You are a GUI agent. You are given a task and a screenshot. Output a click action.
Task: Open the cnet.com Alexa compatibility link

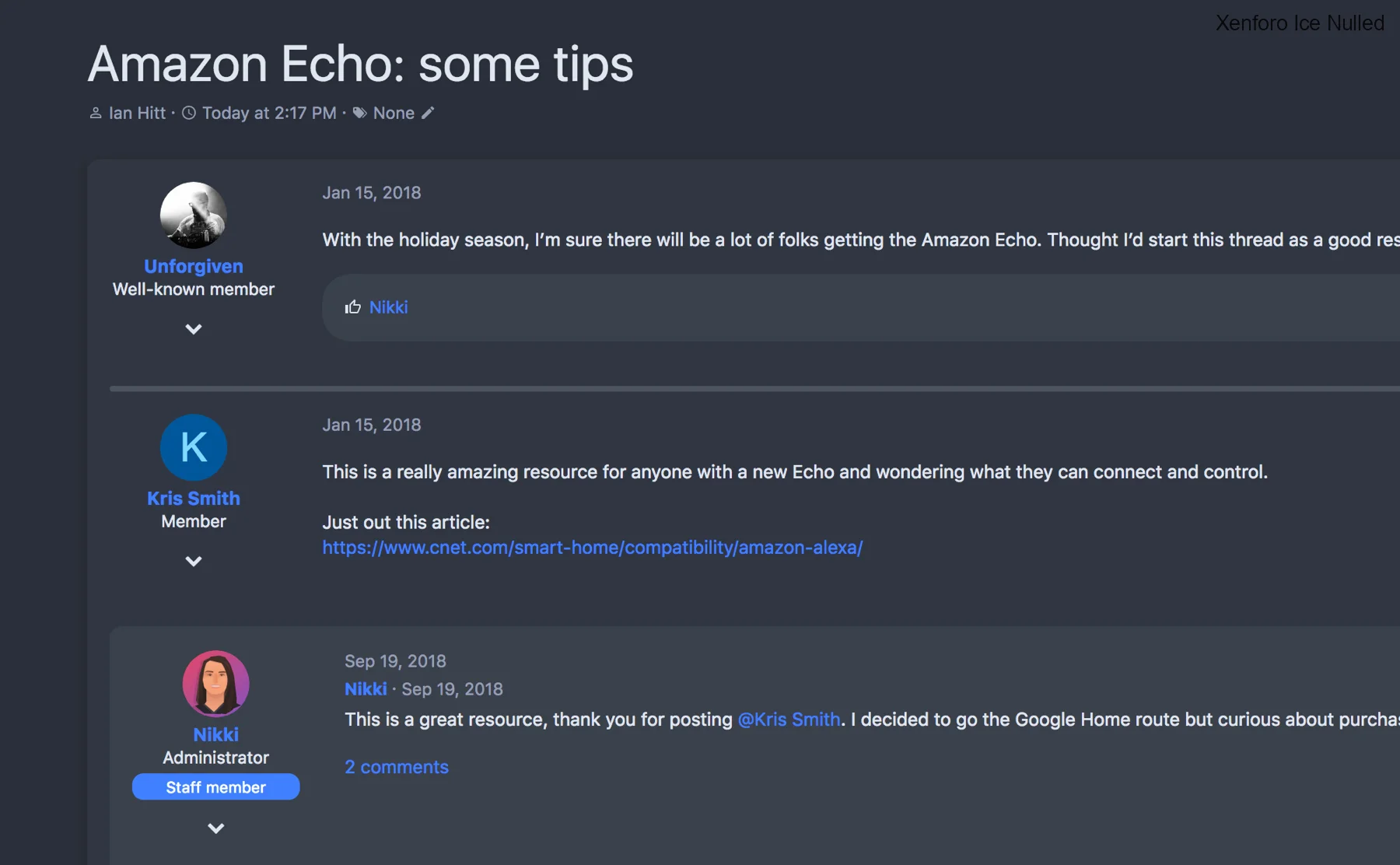[x=593, y=548]
